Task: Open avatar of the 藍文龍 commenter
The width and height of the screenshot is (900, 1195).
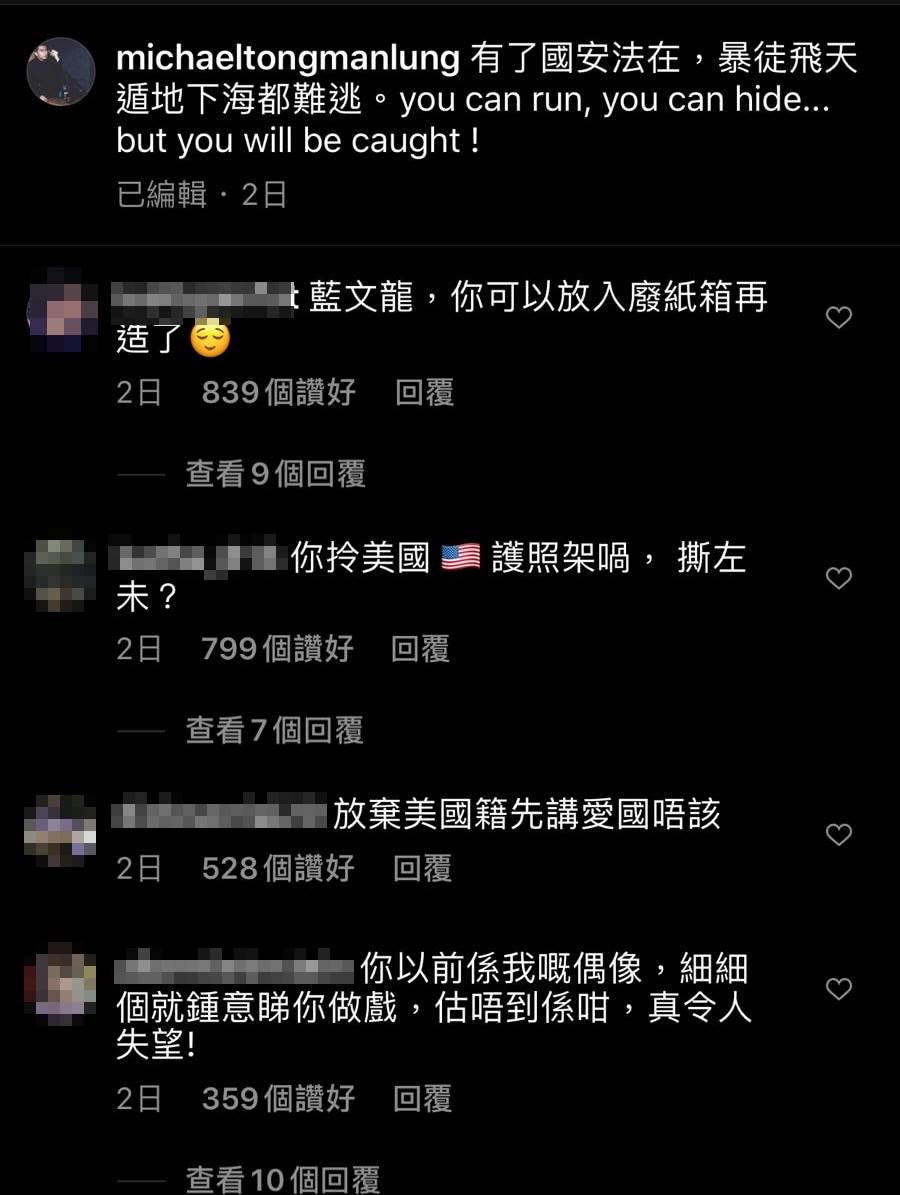Action: pyautogui.click(x=61, y=311)
